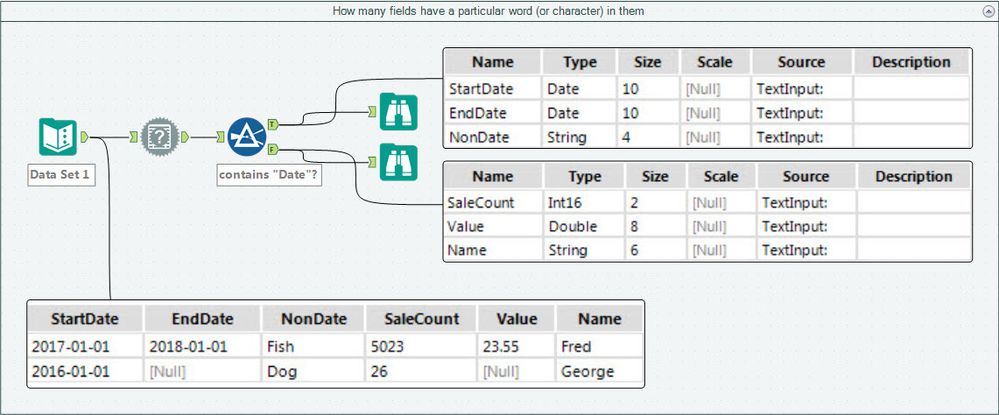The width and height of the screenshot is (999, 415).
Task: Click EndDate row in top table
Action: [x=707, y=113]
